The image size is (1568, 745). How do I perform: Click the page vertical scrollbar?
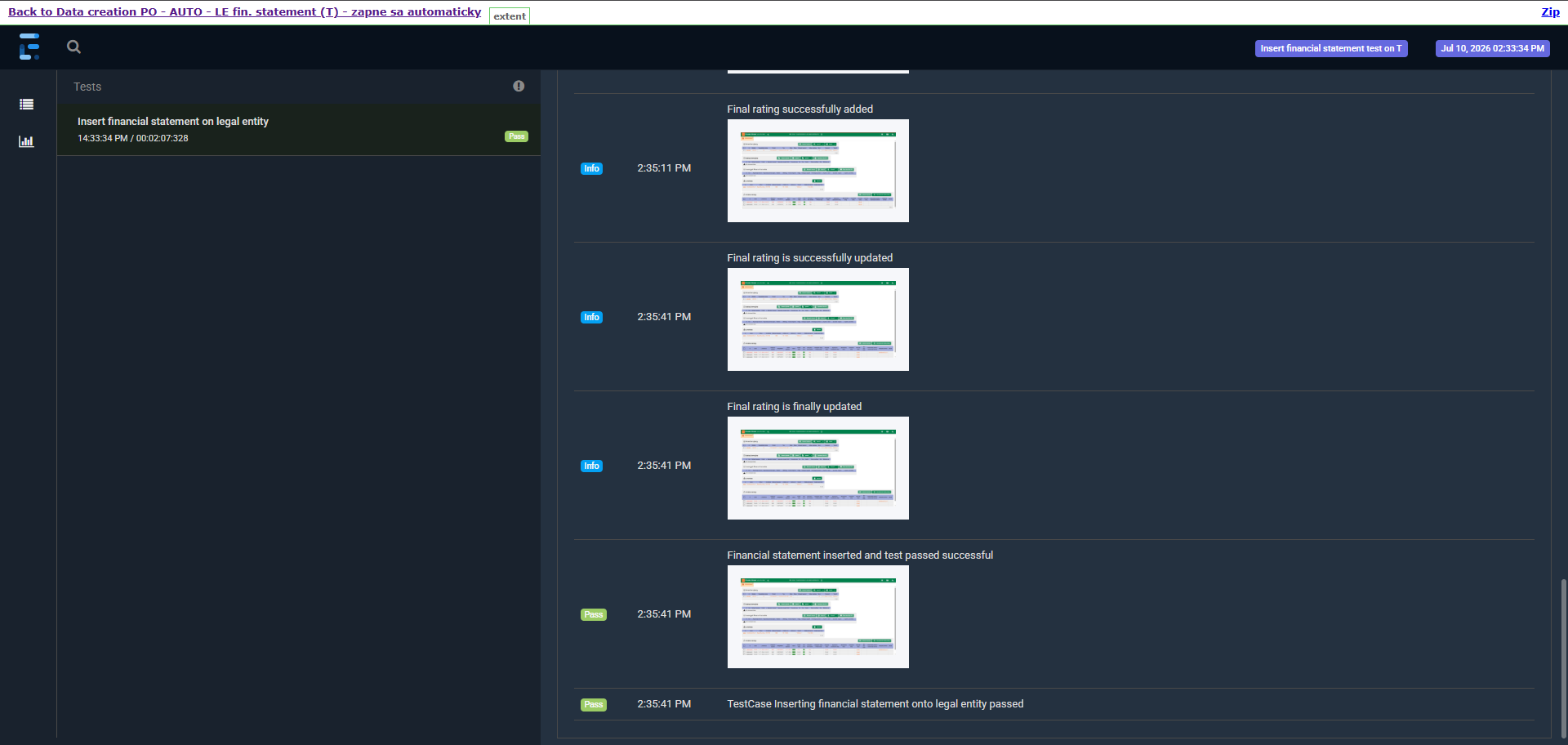tap(1563, 658)
